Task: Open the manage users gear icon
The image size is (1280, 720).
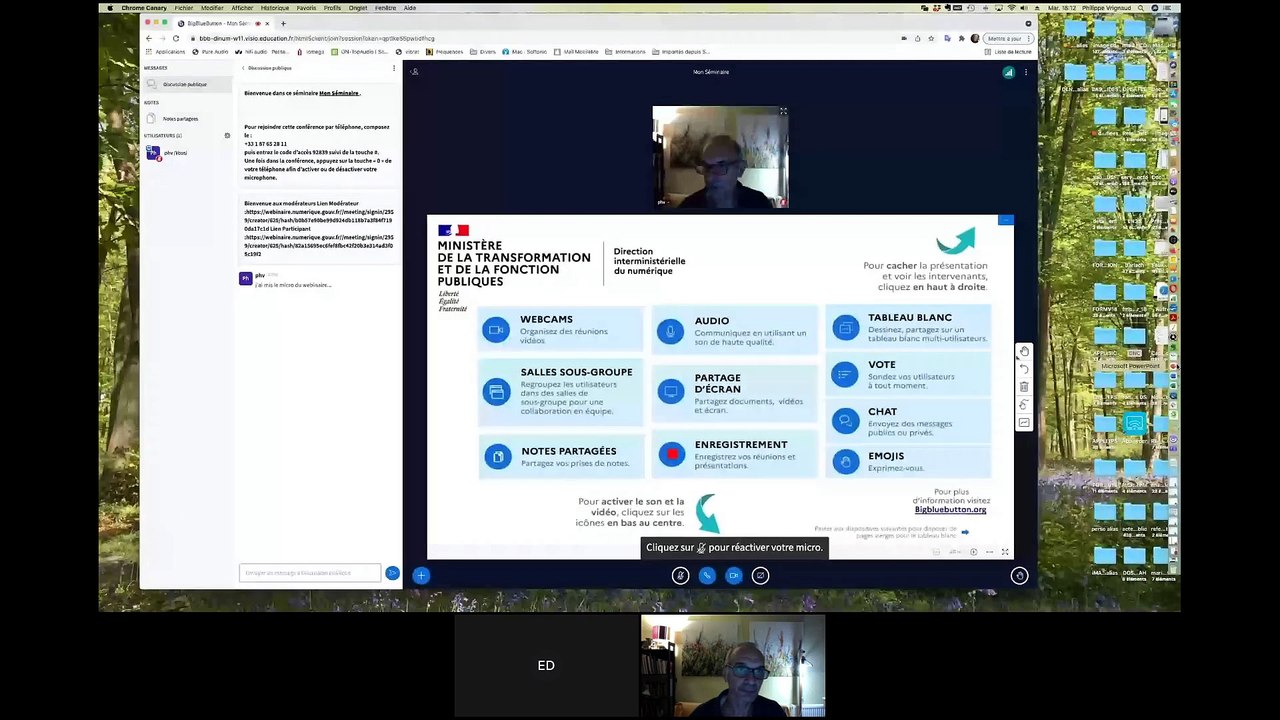Action: click(227, 135)
